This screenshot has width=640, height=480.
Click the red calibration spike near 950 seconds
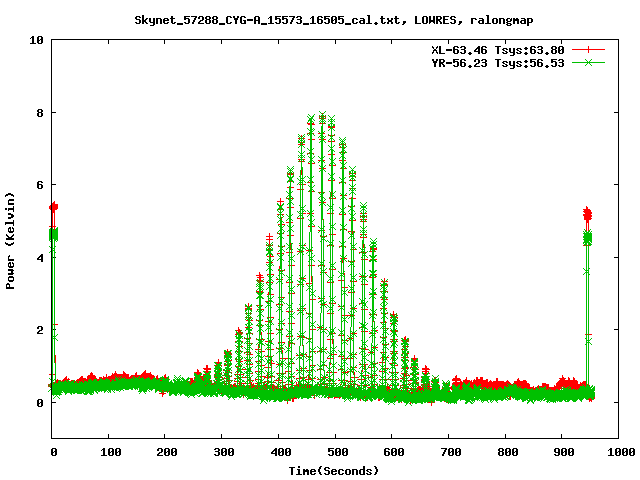pyautogui.click(x=587, y=214)
